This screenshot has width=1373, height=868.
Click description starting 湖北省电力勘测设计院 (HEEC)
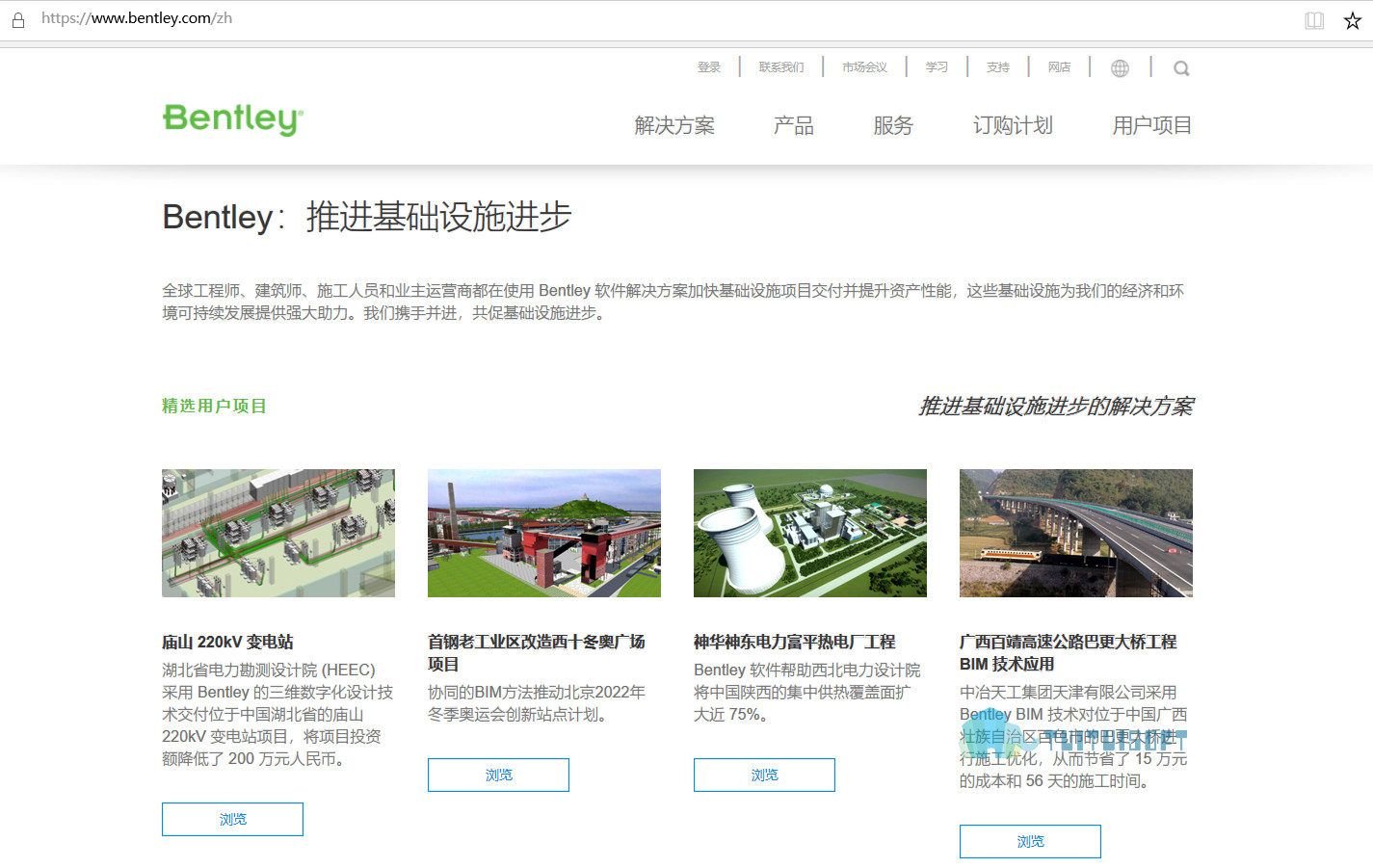point(277,714)
